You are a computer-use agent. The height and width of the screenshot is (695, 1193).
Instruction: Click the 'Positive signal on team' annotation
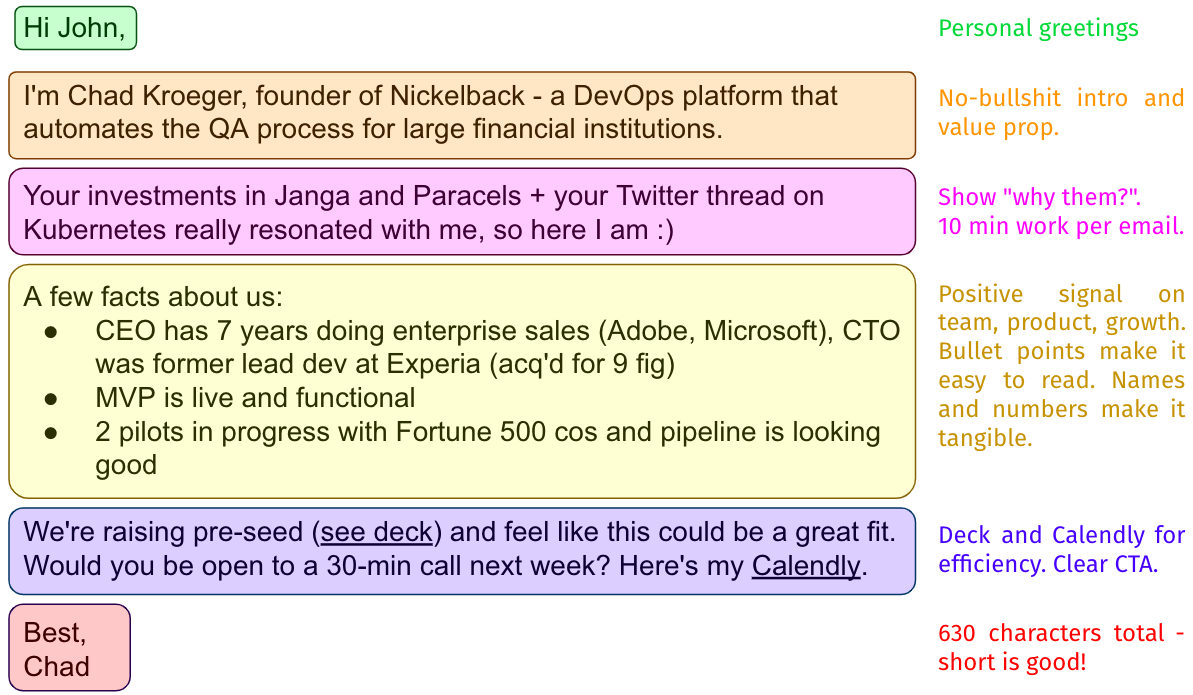point(1061,365)
